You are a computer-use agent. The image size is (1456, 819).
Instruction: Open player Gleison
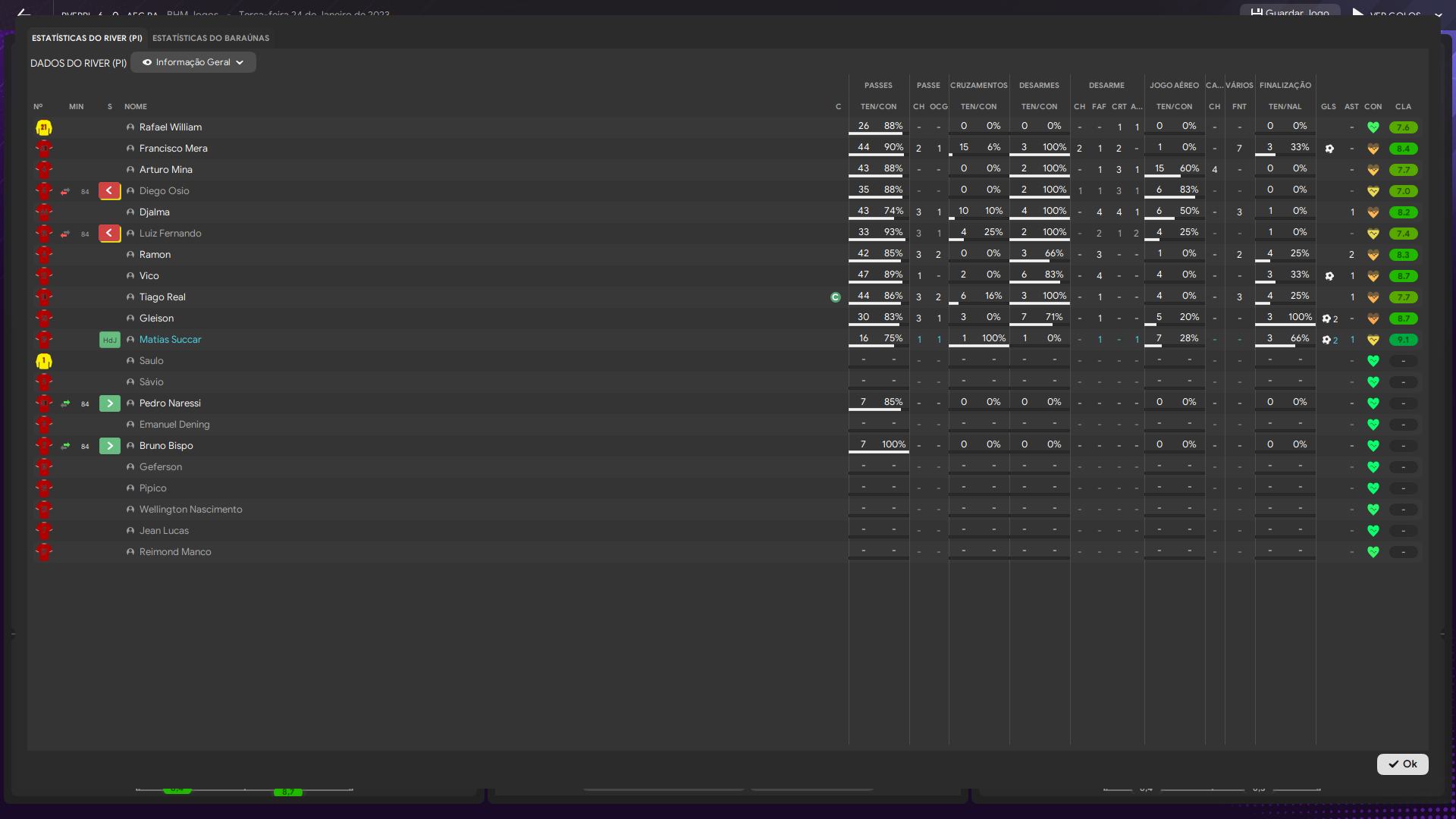156,318
